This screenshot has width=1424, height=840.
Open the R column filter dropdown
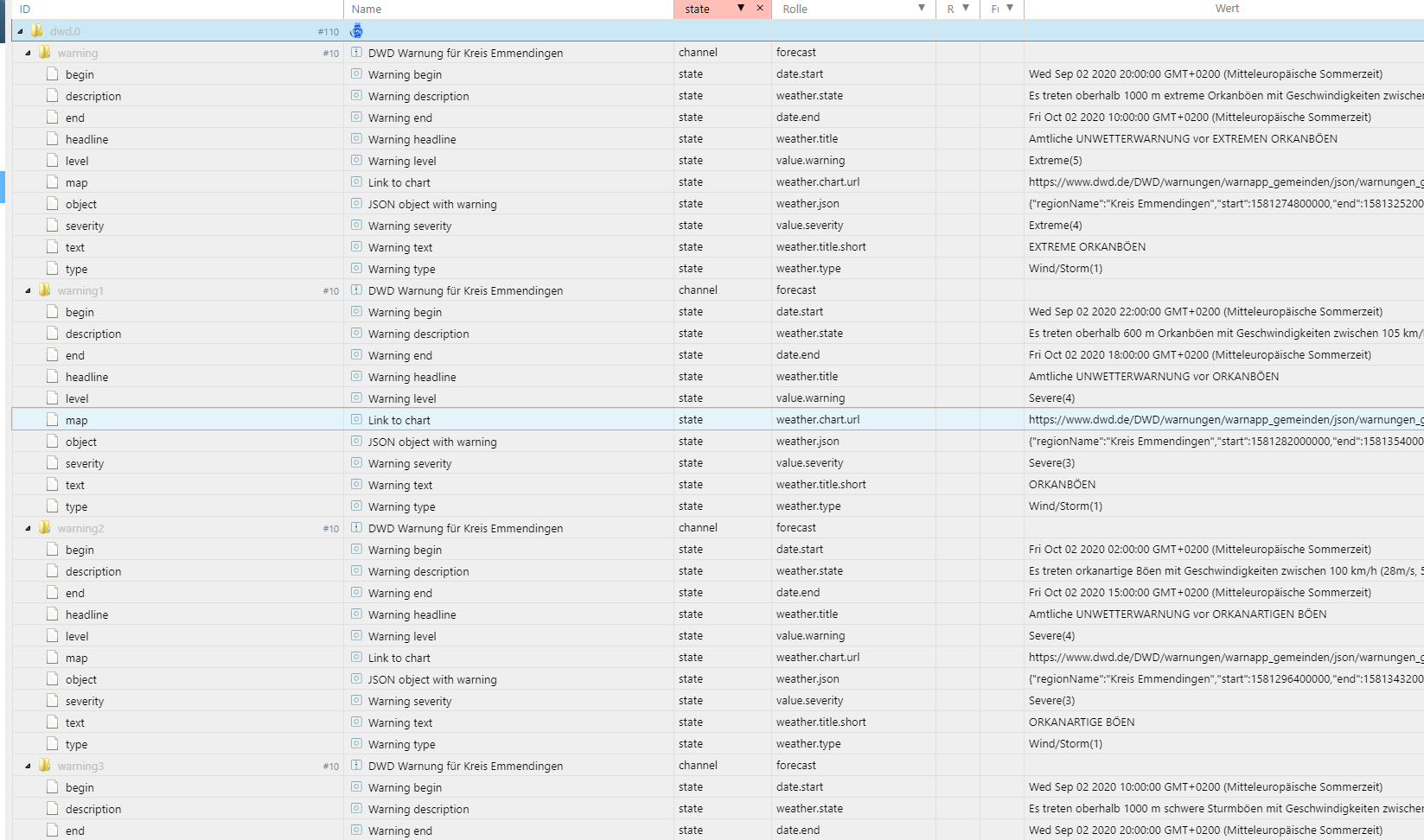coord(966,8)
